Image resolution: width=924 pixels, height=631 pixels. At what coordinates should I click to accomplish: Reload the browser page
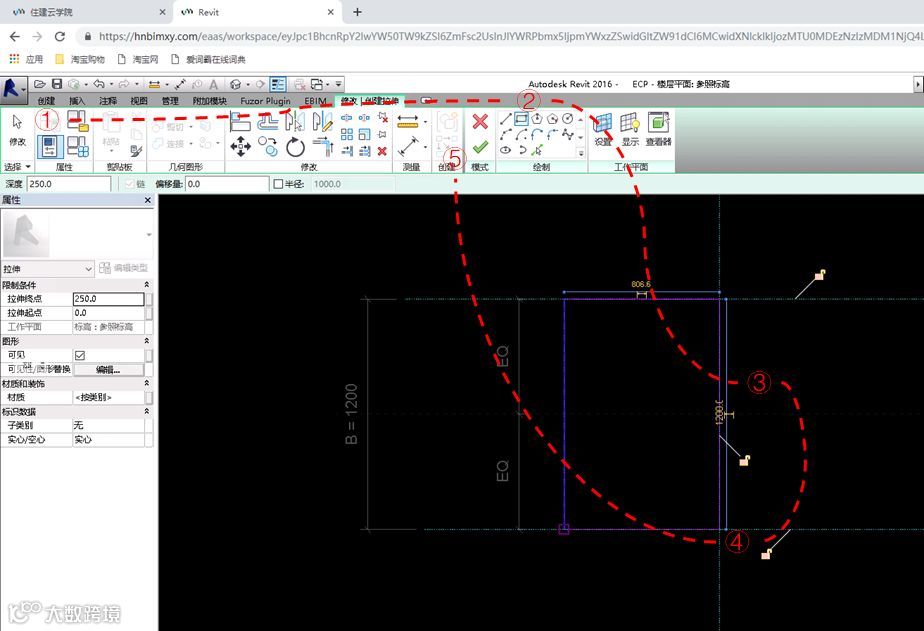pos(60,36)
